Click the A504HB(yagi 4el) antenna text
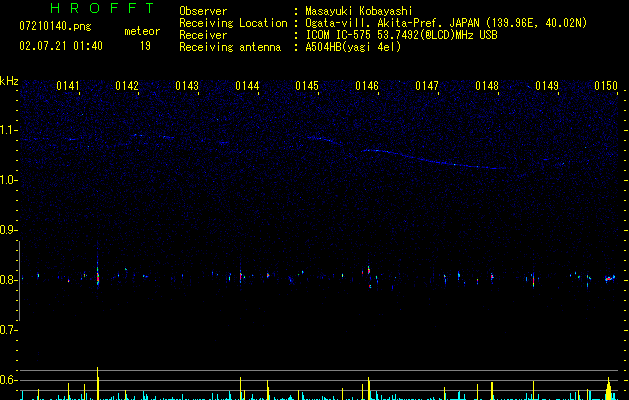Image resolution: width=629 pixels, height=400 pixels. tap(353, 47)
